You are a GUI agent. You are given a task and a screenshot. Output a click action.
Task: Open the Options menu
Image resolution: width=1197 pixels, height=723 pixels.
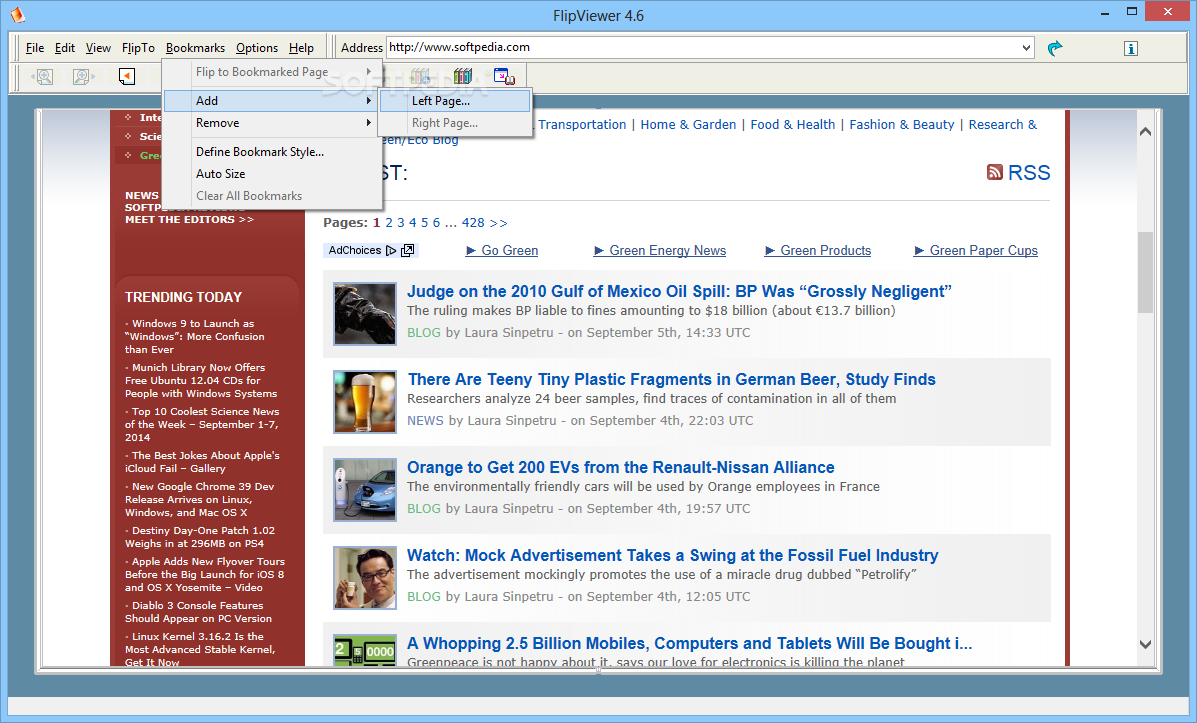256,47
